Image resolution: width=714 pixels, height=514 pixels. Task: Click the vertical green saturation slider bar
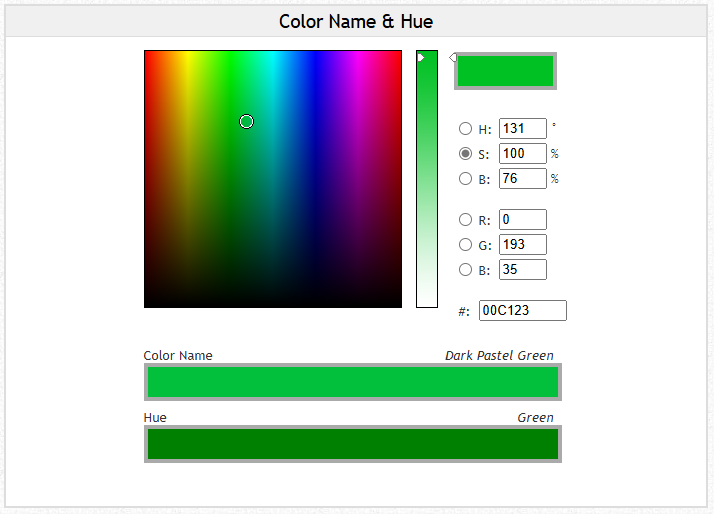pos(427,180)
